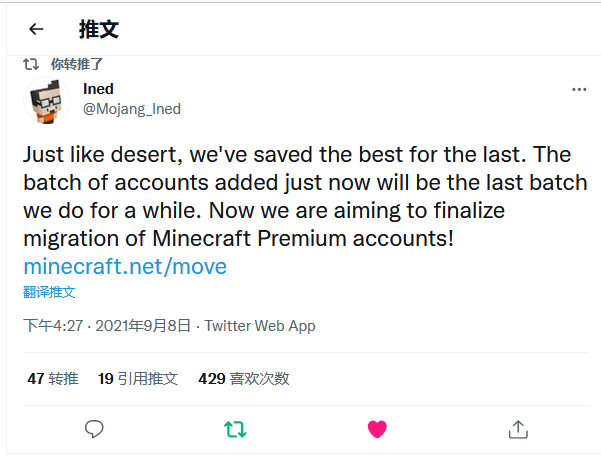Viewport: 601px width, 456px height.
Task: Go back using the left arrow
Action: click(36, 29)
